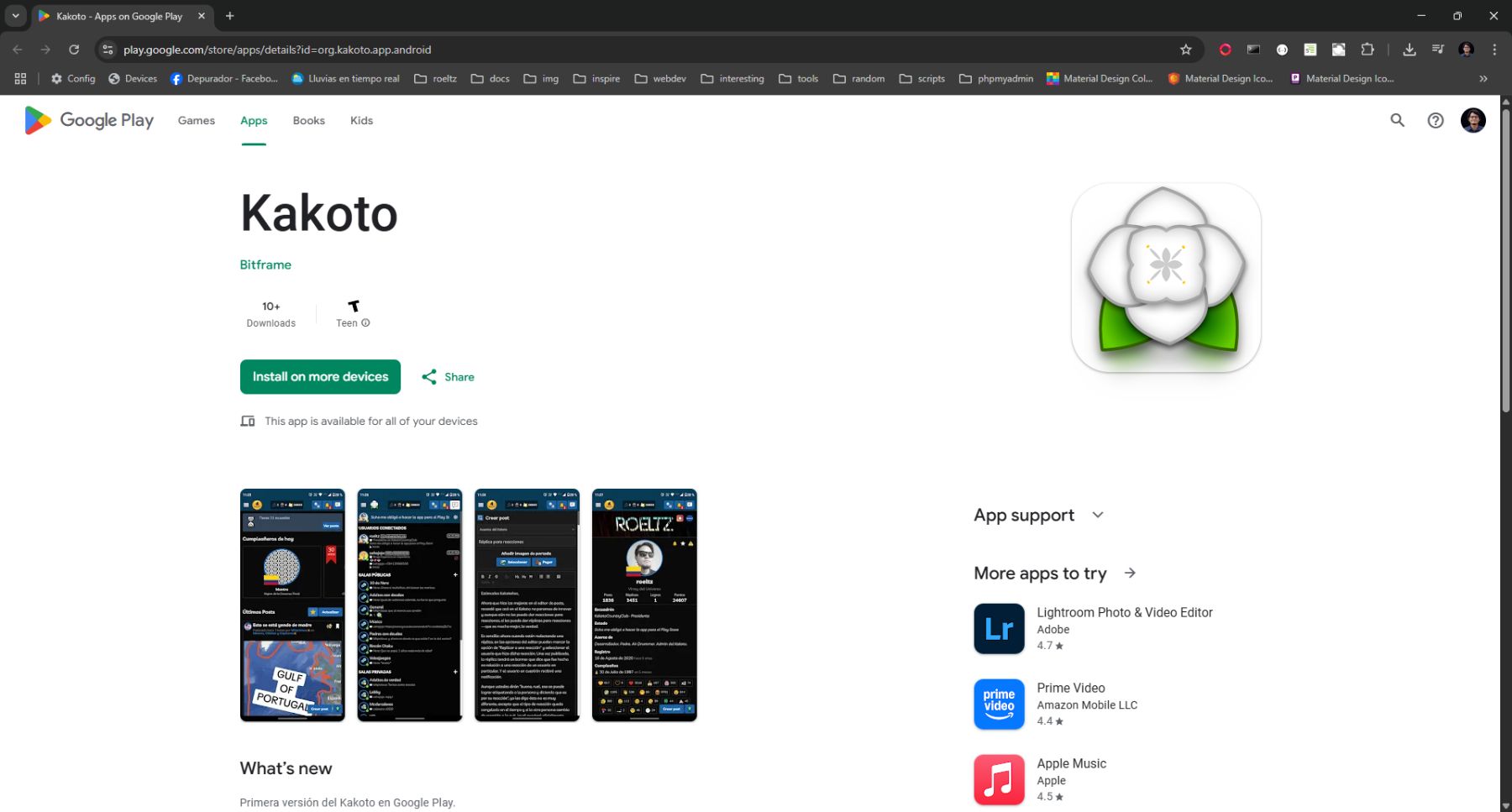1512x812 pixels.
Task: Click the page vertical scrollbar
Action: pos(1505,260)
